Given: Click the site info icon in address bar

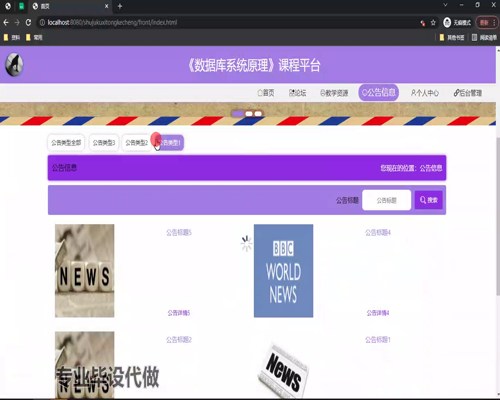Looking at the screenshot, I should point(42,22).
